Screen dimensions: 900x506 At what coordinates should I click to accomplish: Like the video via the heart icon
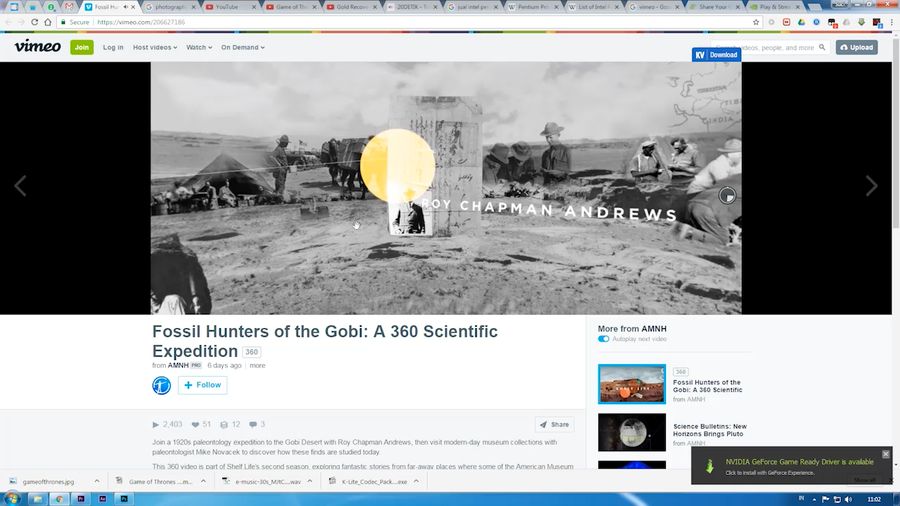pyautogui.click(x=195, y=425)
